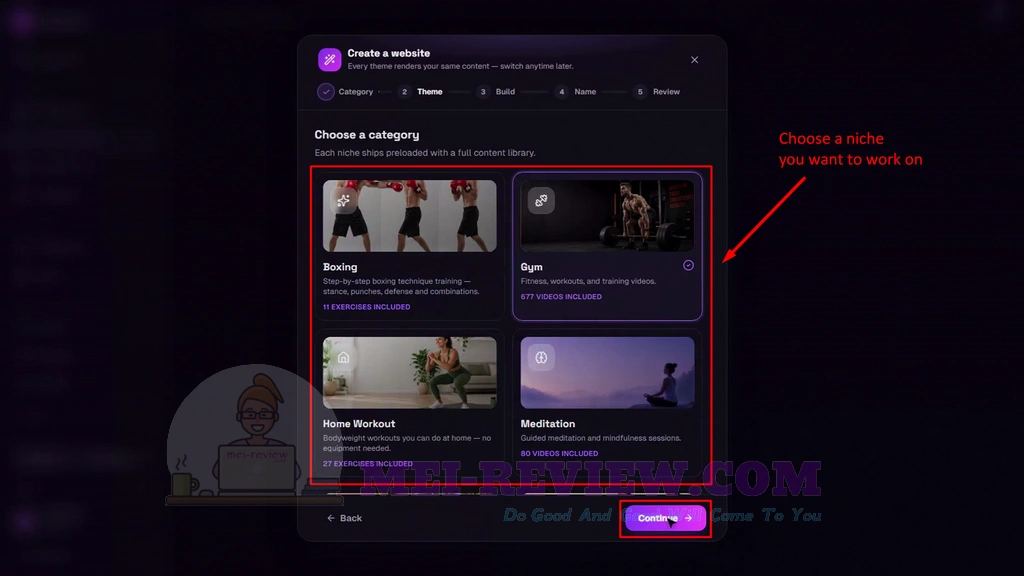Toggle the Gym selected checkmark
The height and width of the screenshot is (576, 1024).
[x=688, y=265]
